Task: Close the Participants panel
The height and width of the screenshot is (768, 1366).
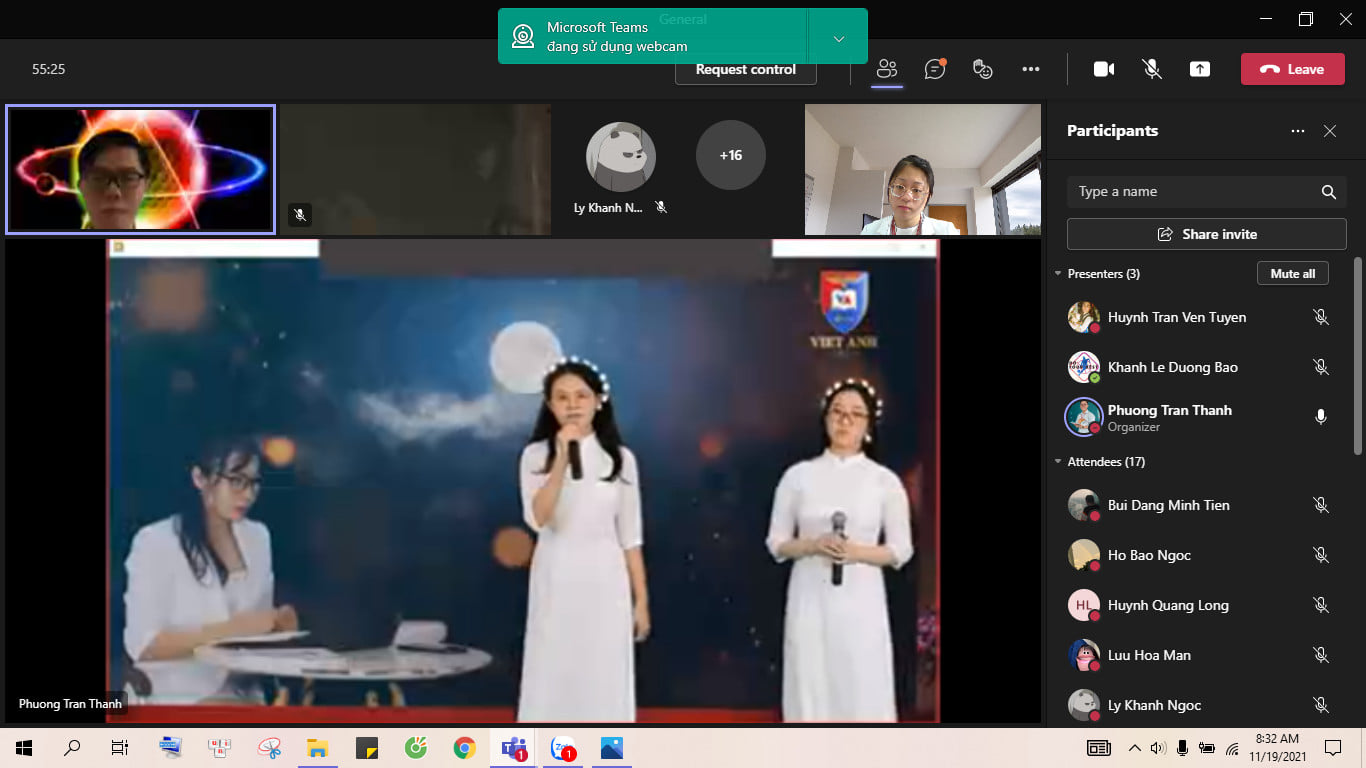Action: click(1330, 131)
